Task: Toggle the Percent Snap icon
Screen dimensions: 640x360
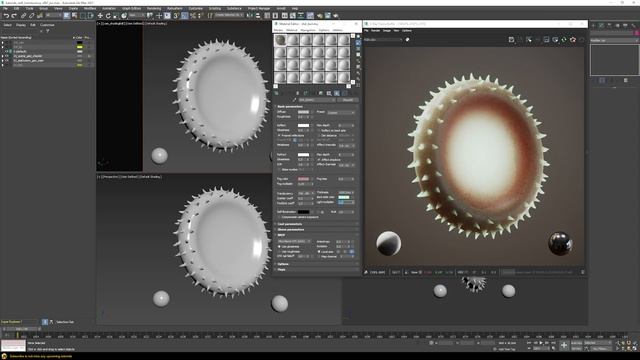Action: click(192, 16)
